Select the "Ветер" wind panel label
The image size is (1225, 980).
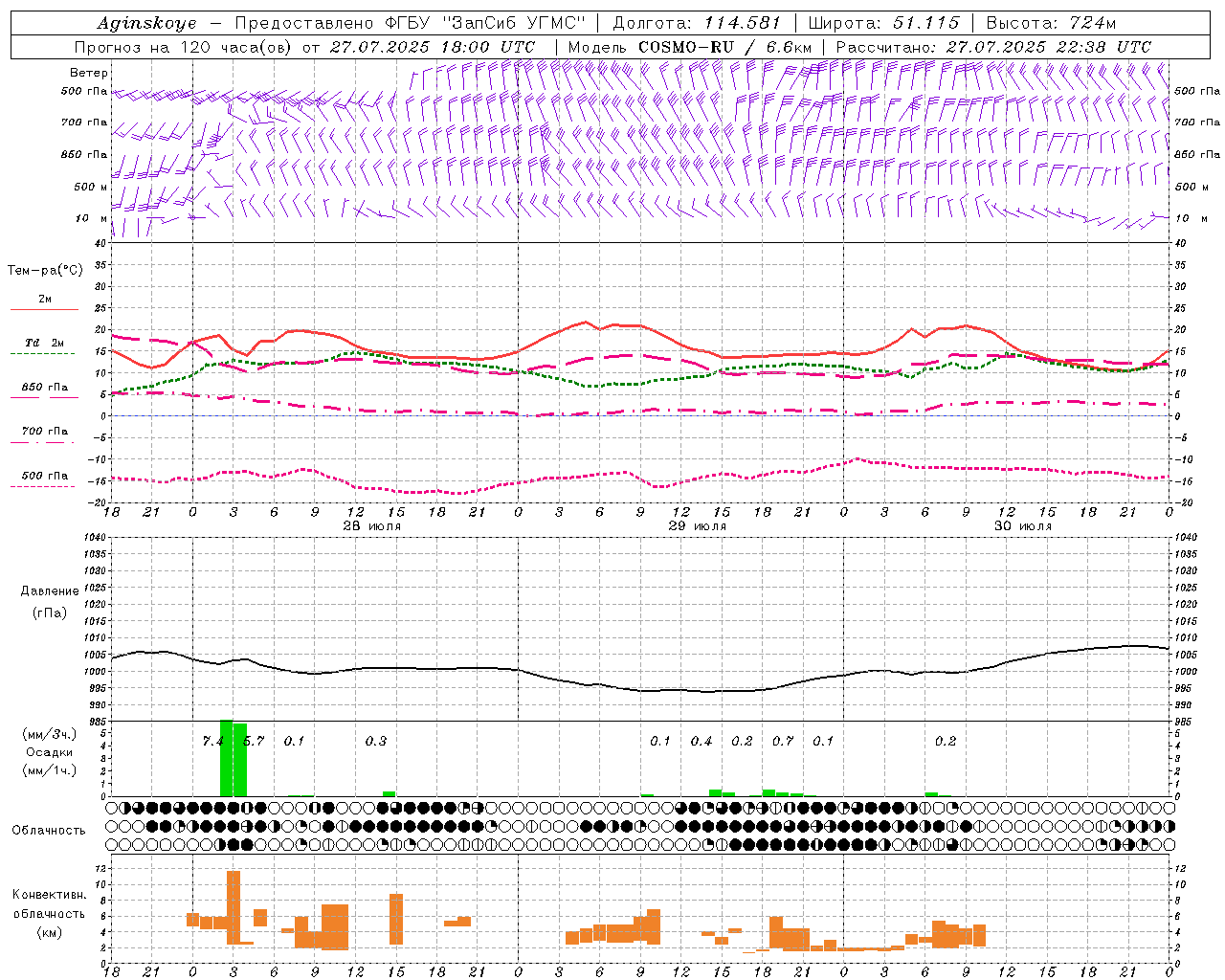tap(89, 73)
